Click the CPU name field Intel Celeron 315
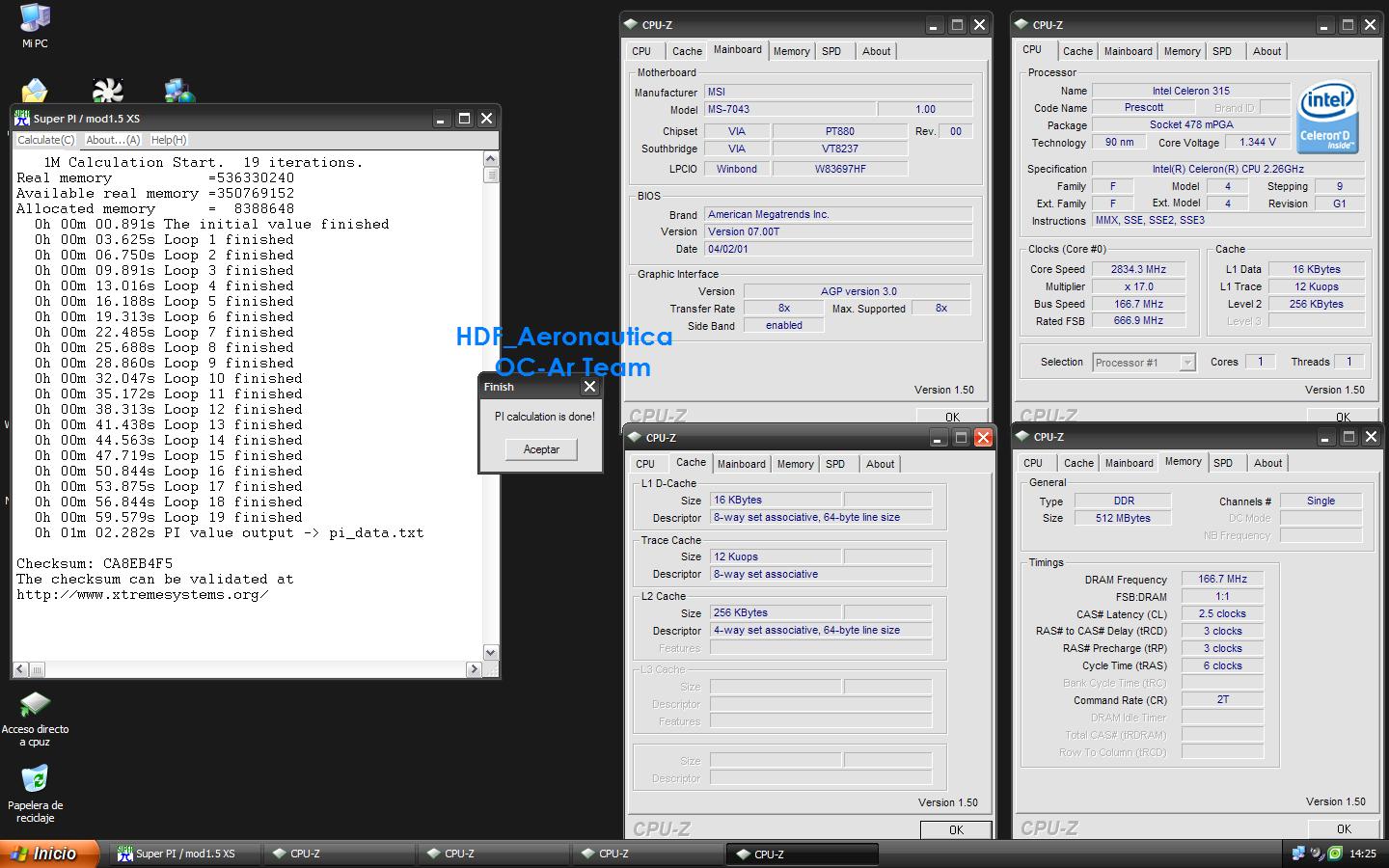The height and width of the screenshot is (868, 1389). pyautogui.click(x=1191, y=91)
